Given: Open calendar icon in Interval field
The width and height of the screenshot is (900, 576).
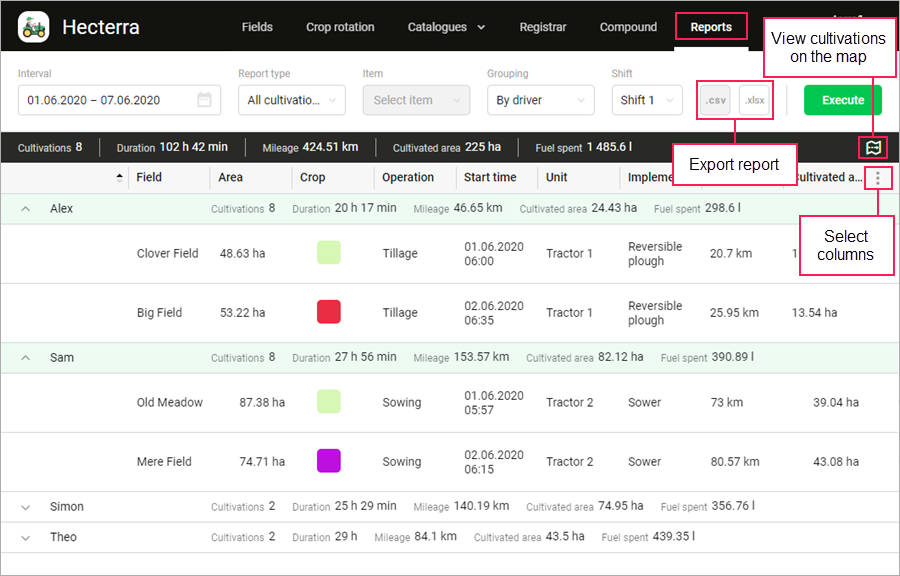Looking at the screenshot, I should point(204,100).
